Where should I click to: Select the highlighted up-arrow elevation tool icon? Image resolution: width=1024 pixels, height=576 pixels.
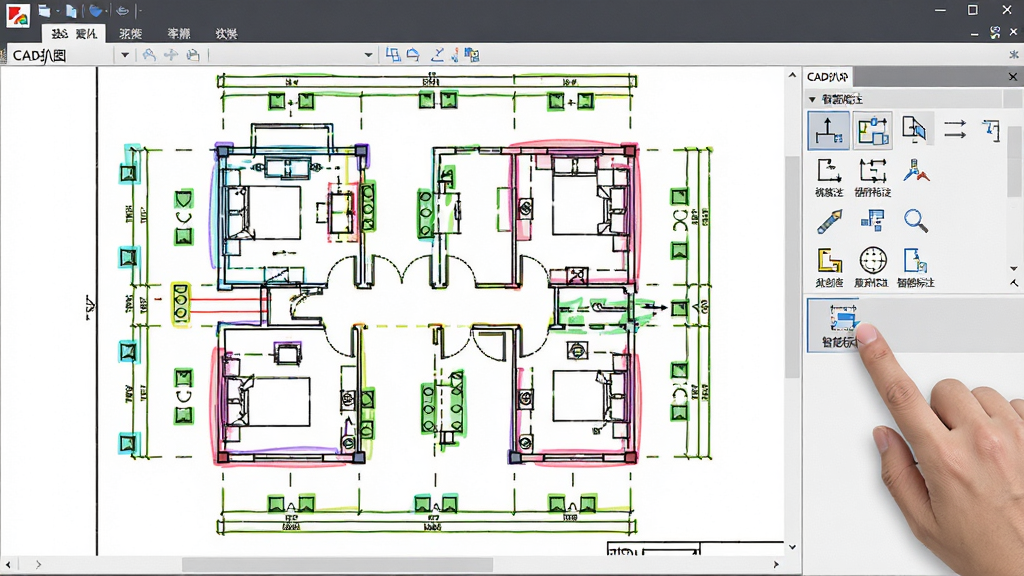tap(829, 131)
